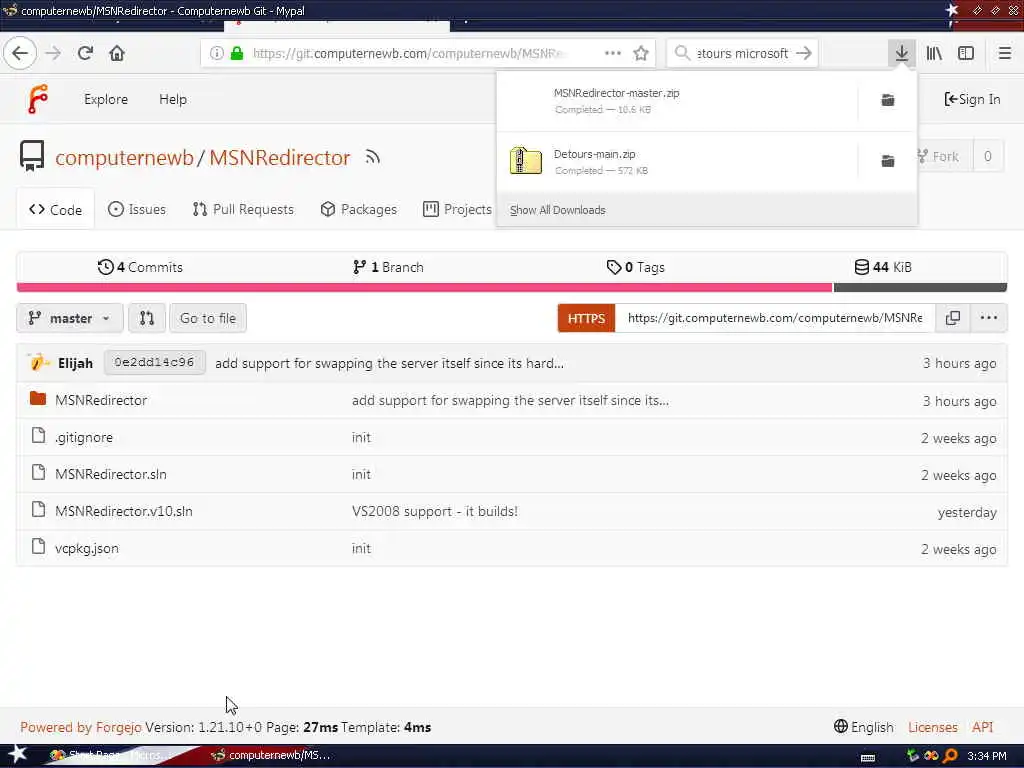Viewport: 1024px width, 768px height.
Task: Open page actions three-dot menu
Action: 613,53
